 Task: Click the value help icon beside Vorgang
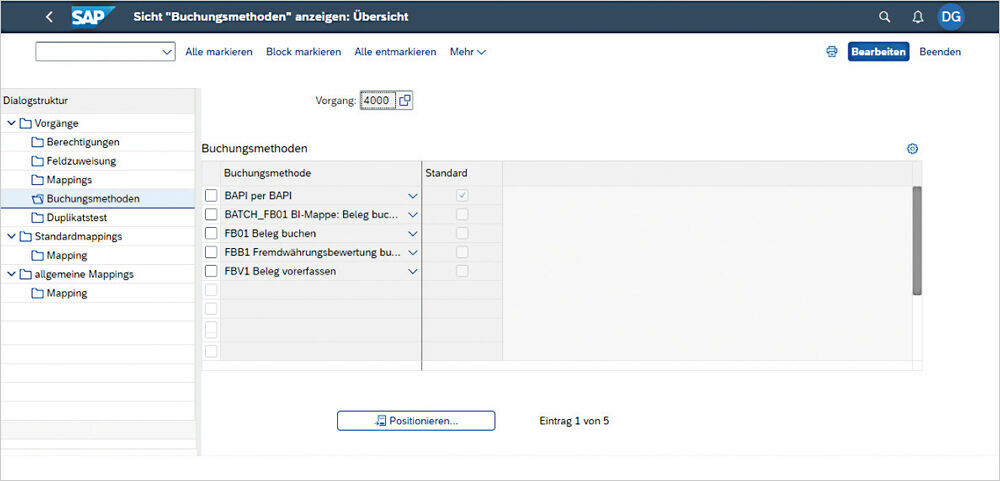tap(404, 100)
